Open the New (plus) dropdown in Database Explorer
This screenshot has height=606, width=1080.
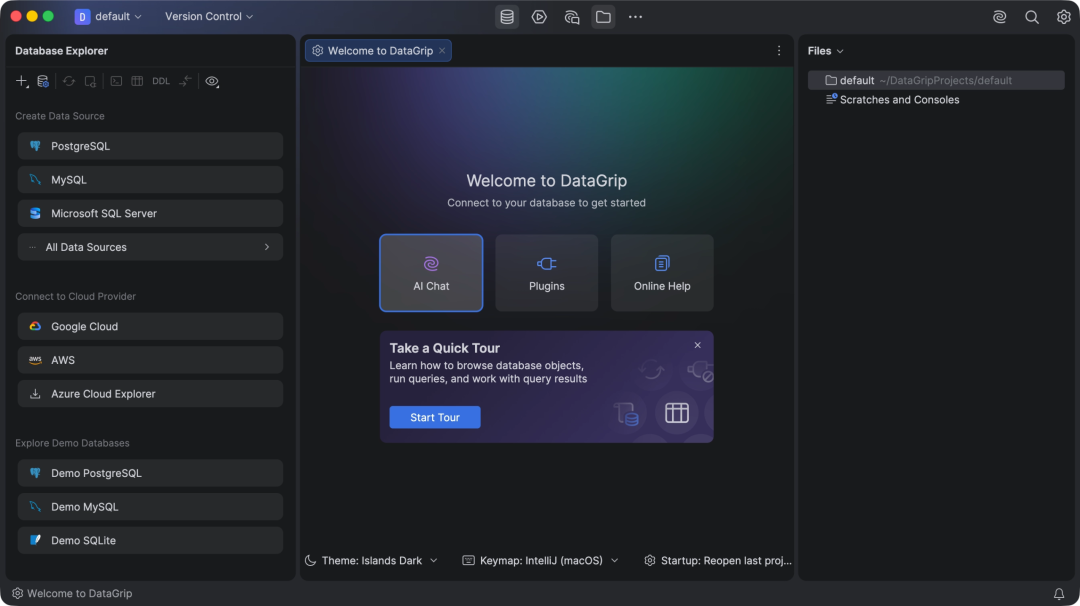pos(21,81)
